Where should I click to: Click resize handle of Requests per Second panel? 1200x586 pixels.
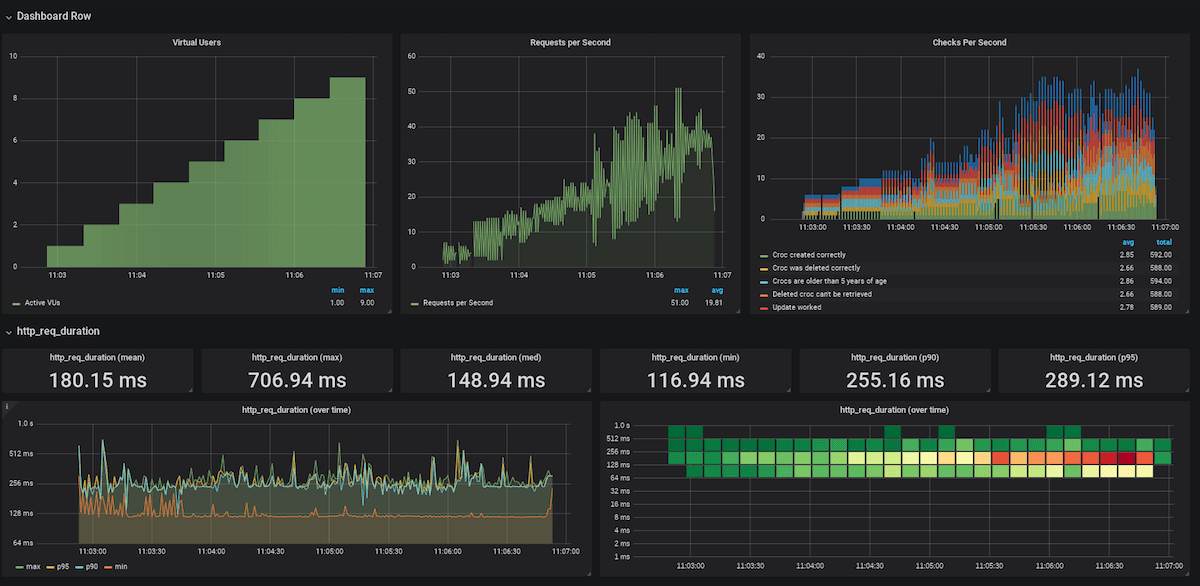tap(736, 310)
